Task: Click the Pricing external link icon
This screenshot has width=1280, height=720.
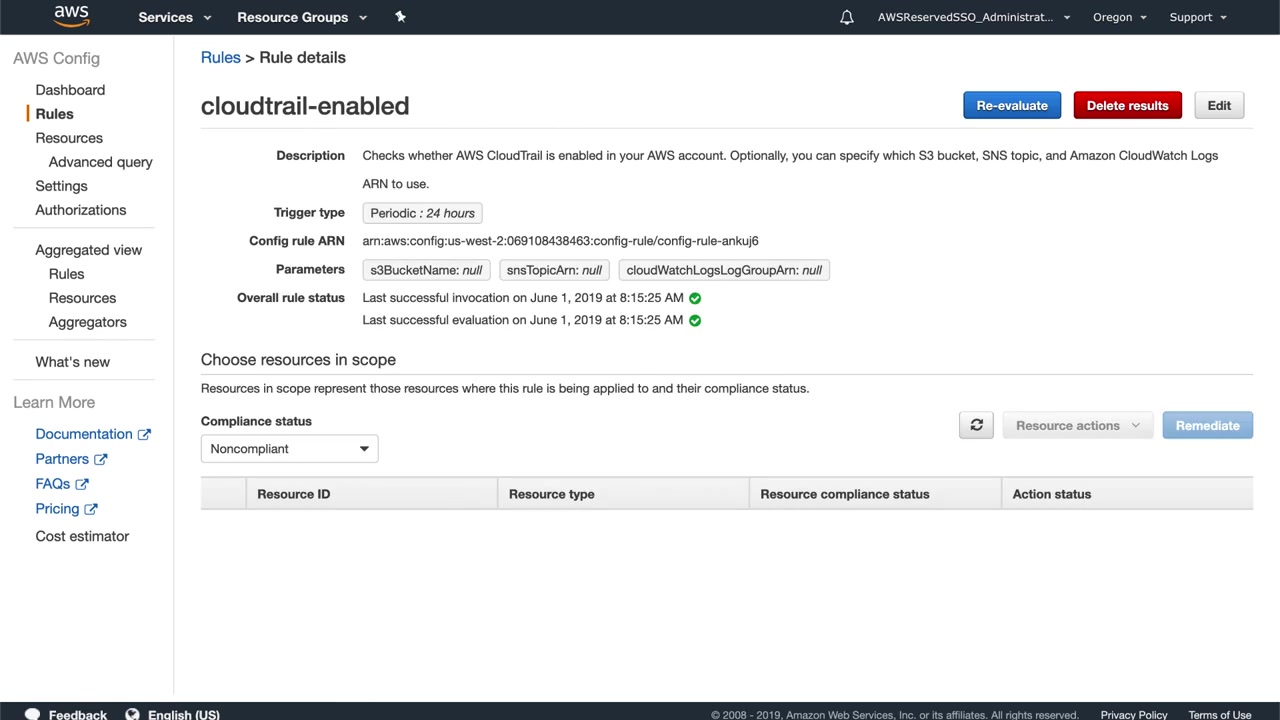Action: (x=91, y=509)
